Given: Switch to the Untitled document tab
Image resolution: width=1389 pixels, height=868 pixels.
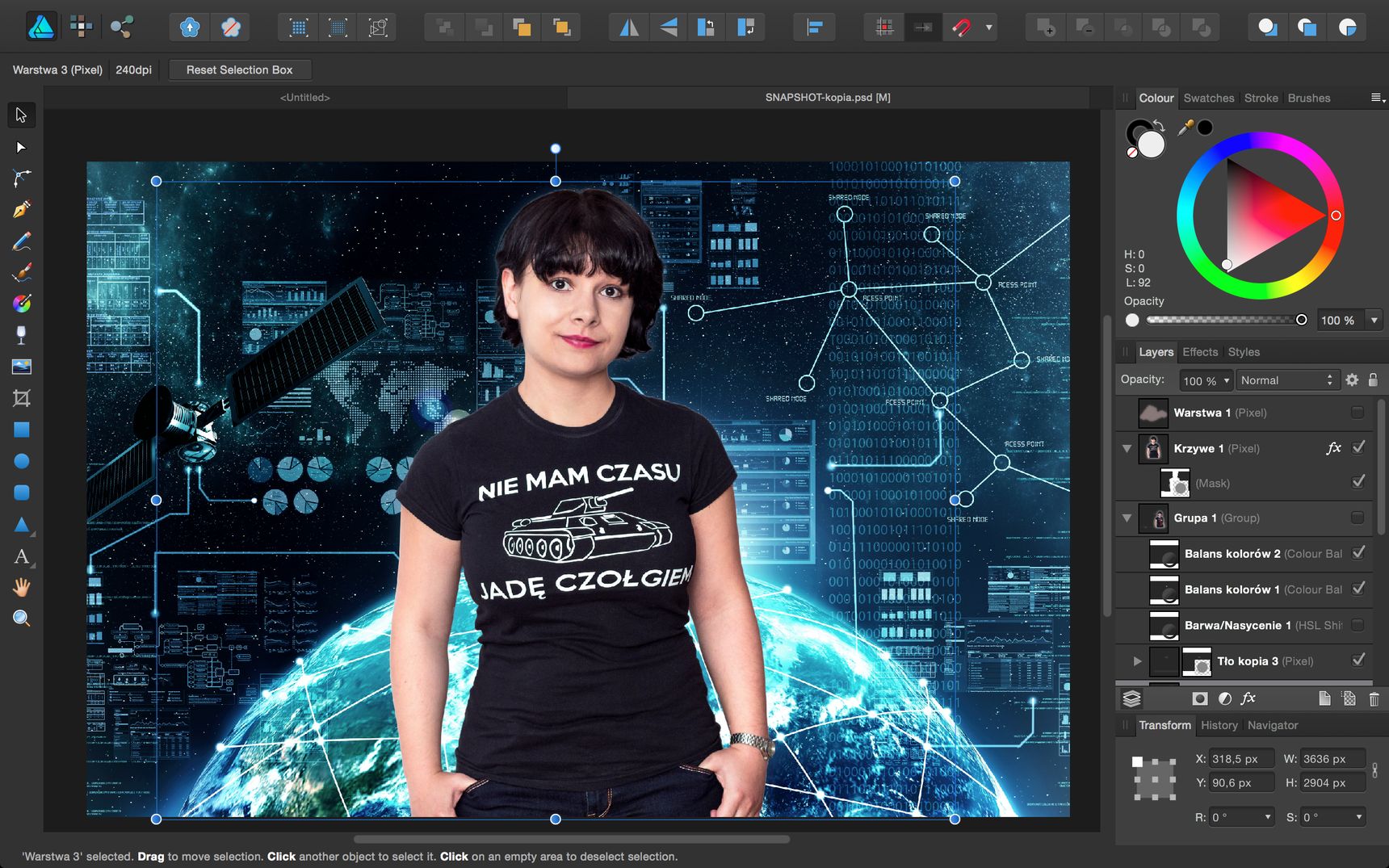Looking at the screenshot, I should (x=305, y=98).
